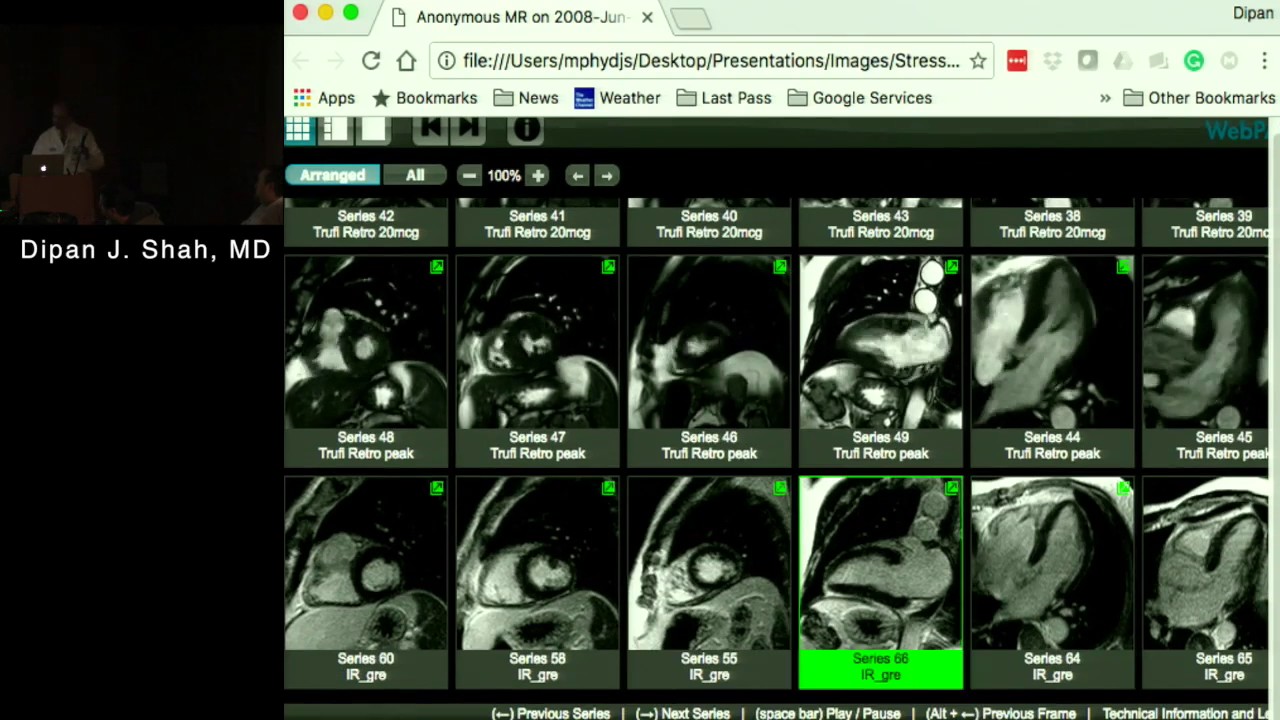
Task: Expand Series 46 with its green corner icon
Action: (780, 267)
